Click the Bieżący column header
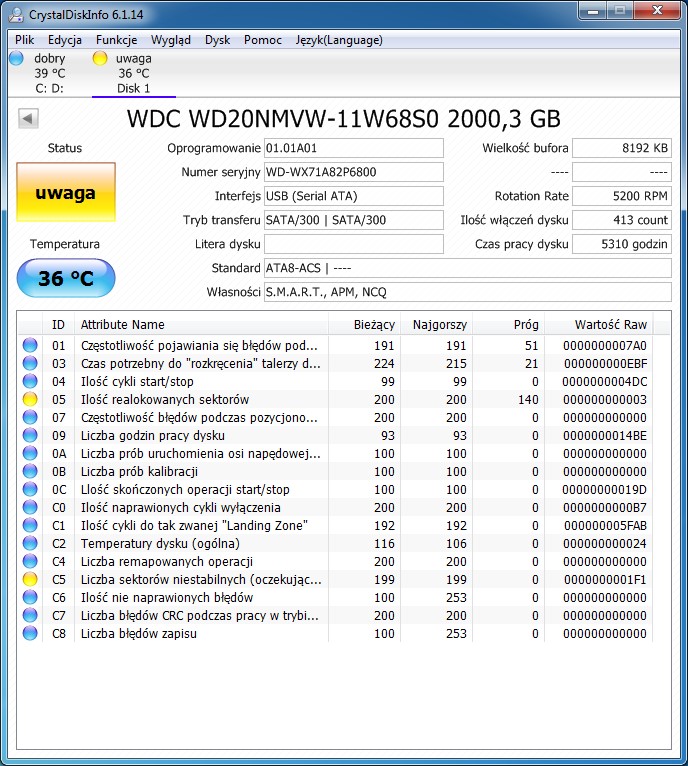Screen dimensions: 688x766 click(x=364, y=324)
